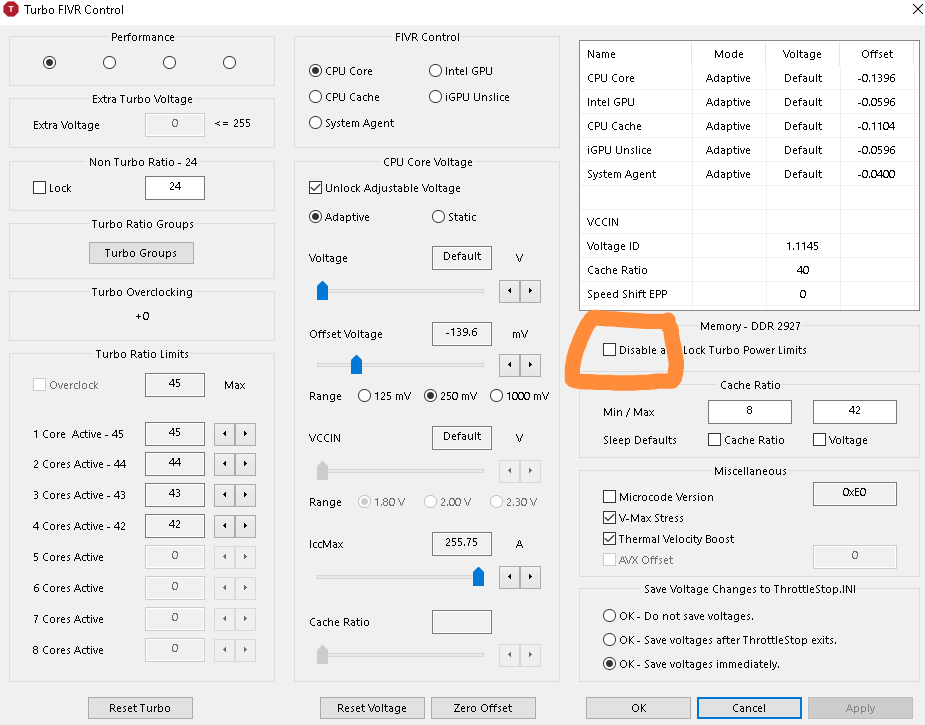
Task: Select CPU Cache in FIVR Control
Action: point(345,97)
